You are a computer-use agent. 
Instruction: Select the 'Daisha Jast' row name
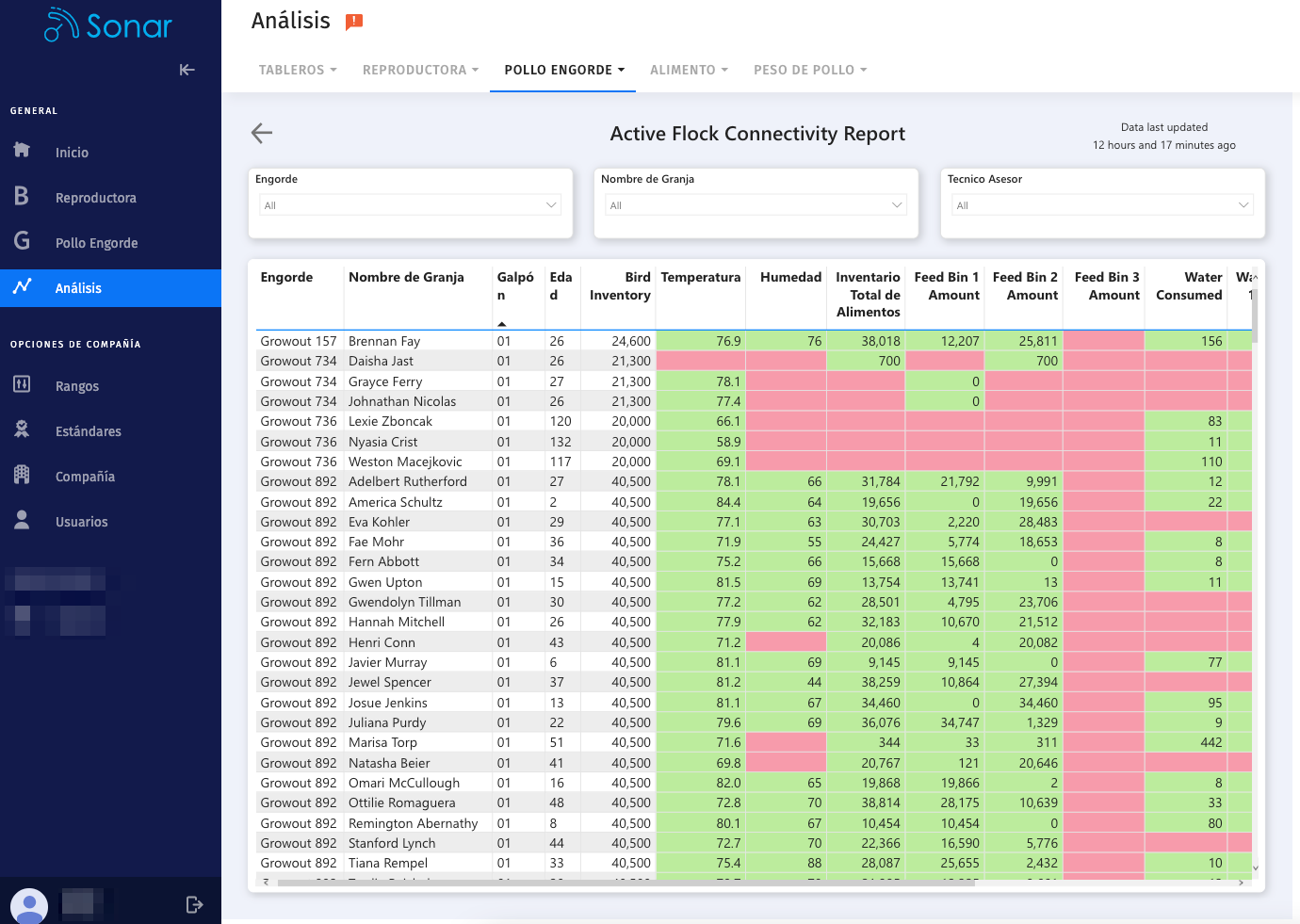coord(381,361)
